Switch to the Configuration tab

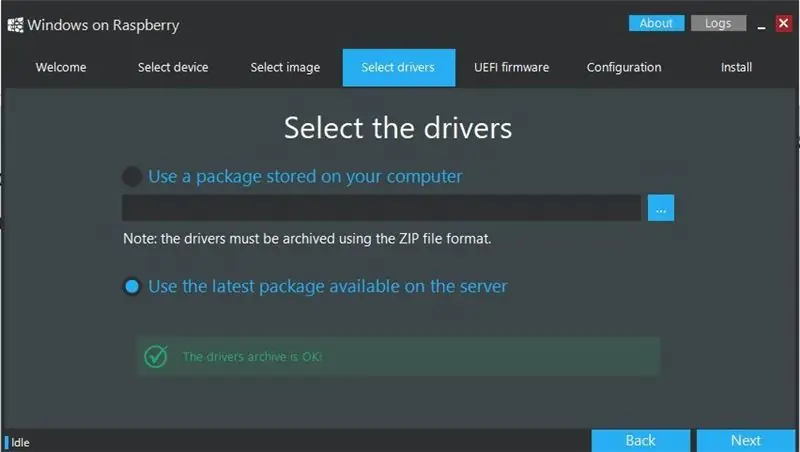pos(624,67)
